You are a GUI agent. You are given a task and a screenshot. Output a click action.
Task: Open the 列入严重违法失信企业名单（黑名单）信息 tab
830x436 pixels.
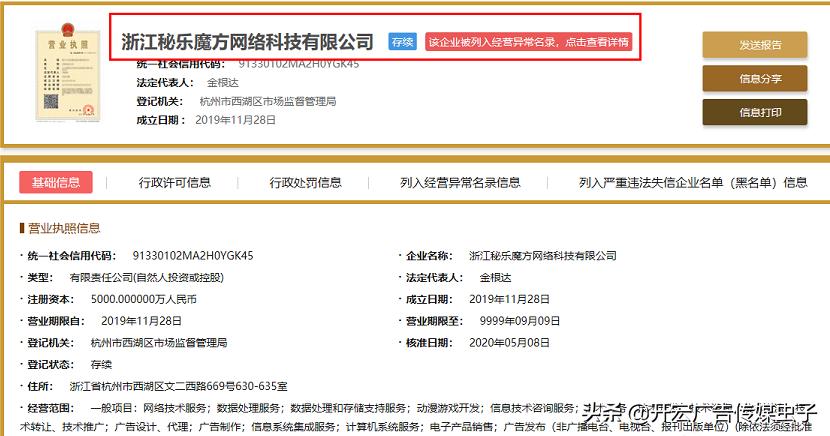pyautogui.click(x=693, y=183)
